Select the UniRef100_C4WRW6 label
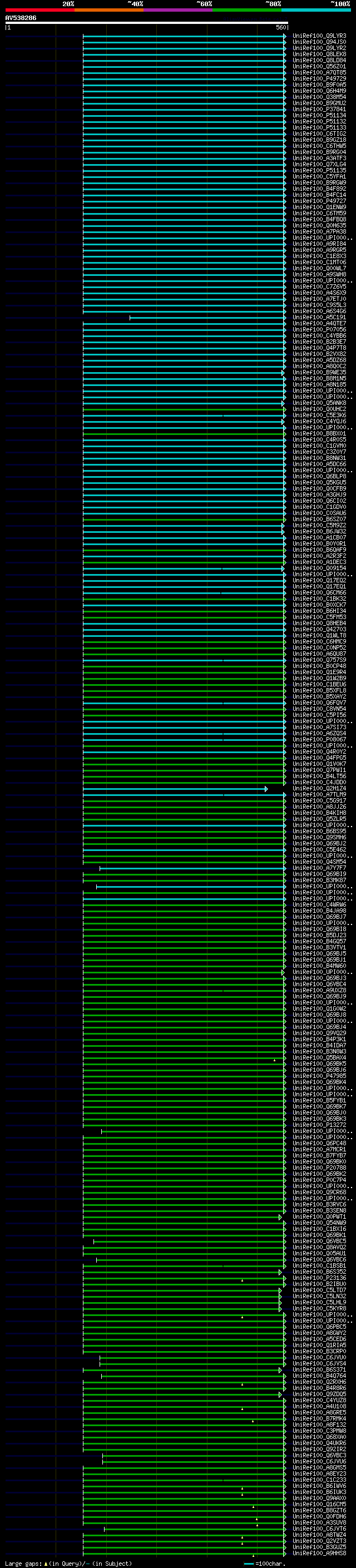This screenshot has width=356, height=1568. (x=319, y=904)
